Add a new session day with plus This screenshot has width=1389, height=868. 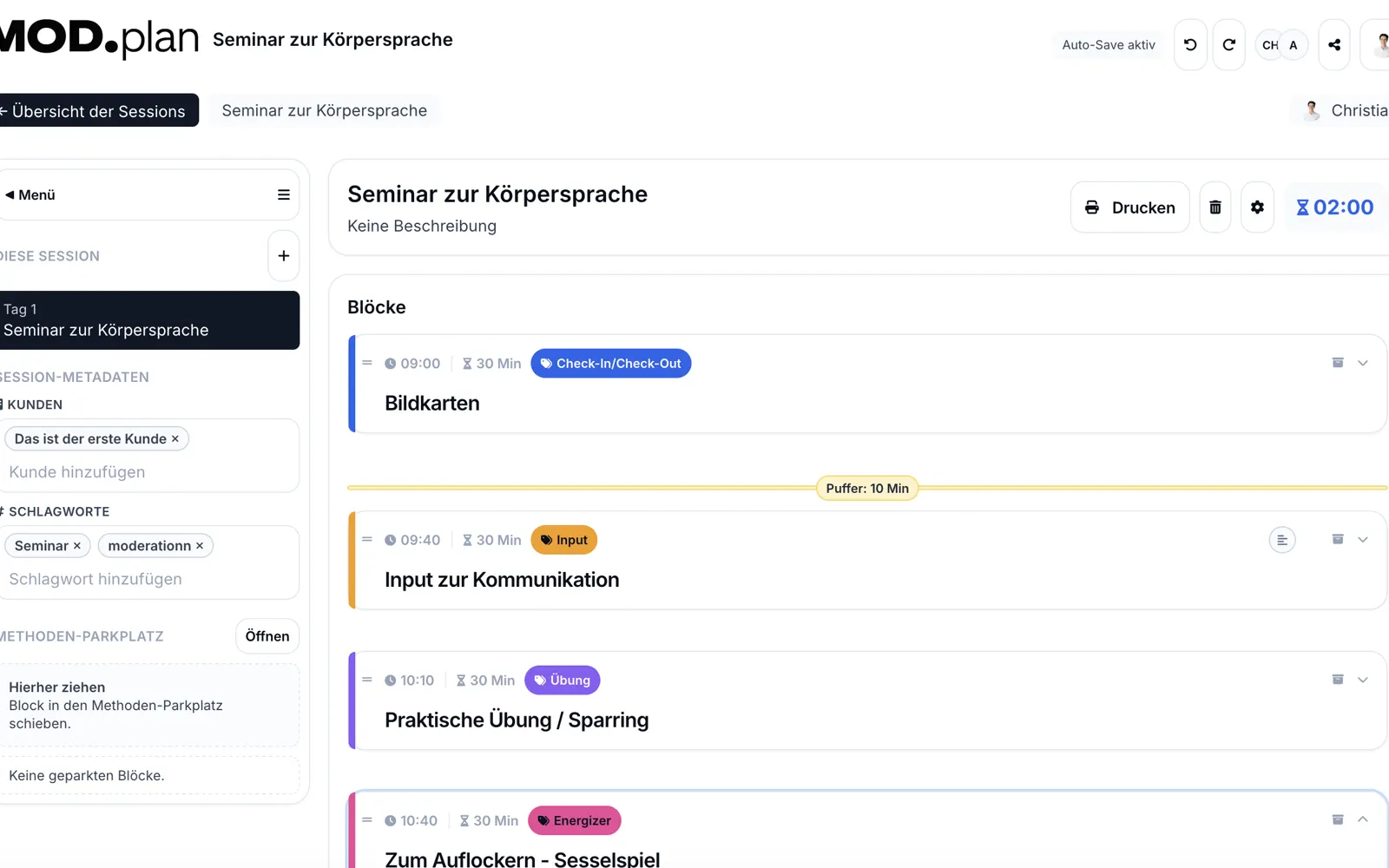(x=283, y=256)
